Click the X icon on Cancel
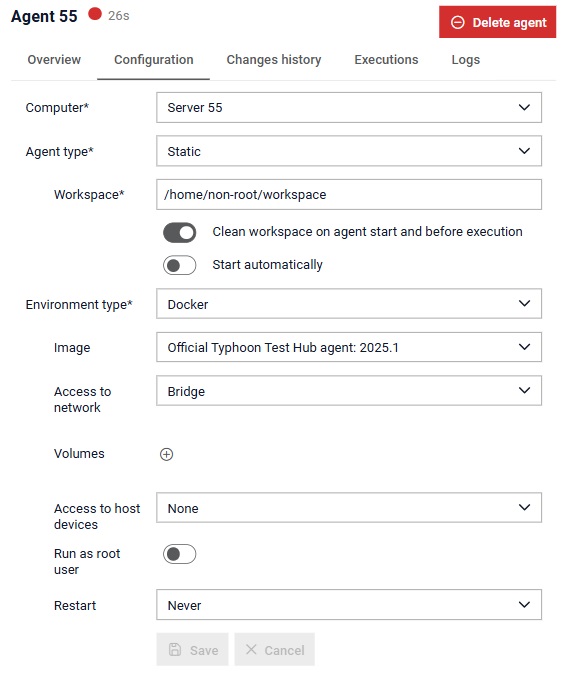Image resolution: width=567 pixels, height=673 pixels. click(251, 649)
